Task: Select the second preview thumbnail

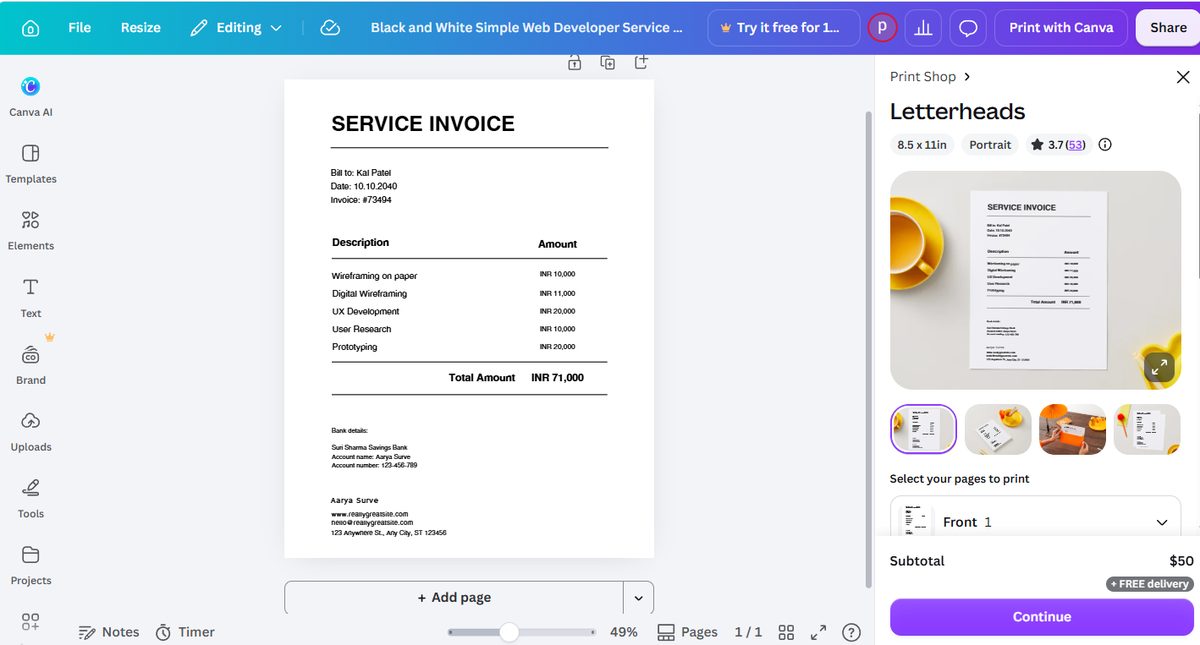Action: tap(998, 430)
